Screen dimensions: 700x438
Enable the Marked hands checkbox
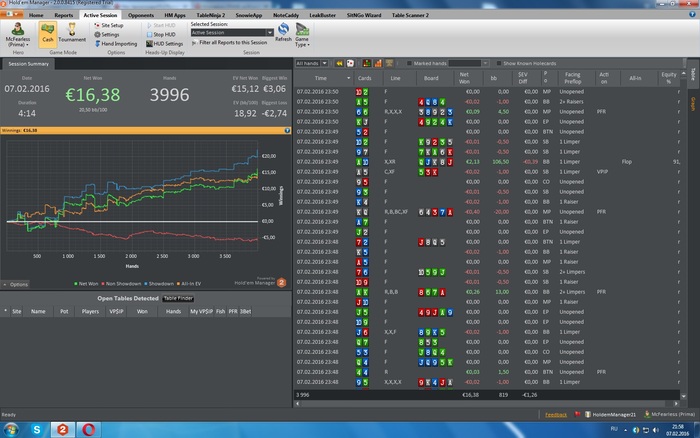(x=411, y=63)
